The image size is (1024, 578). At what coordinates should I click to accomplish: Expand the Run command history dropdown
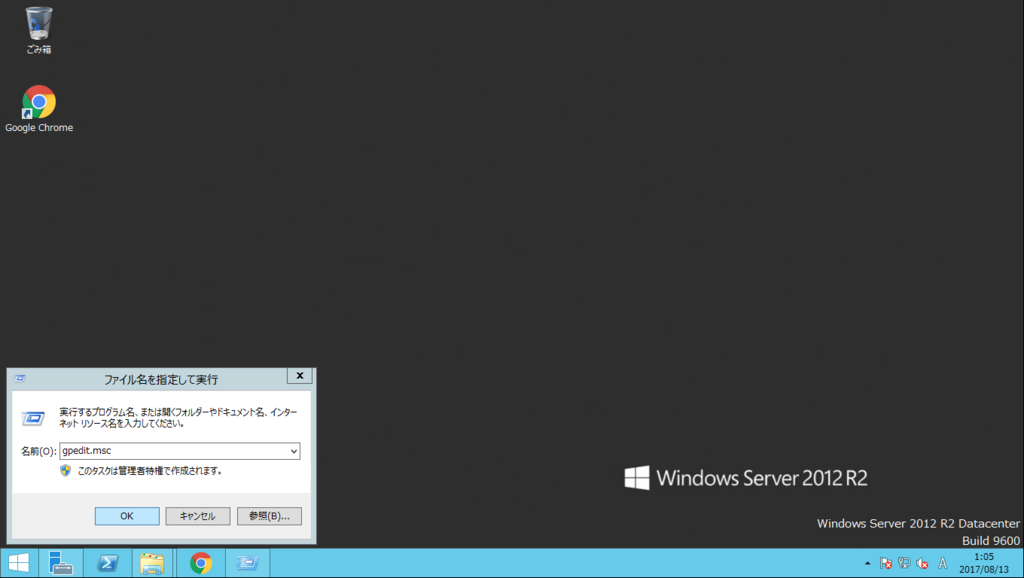pos(294,451)
